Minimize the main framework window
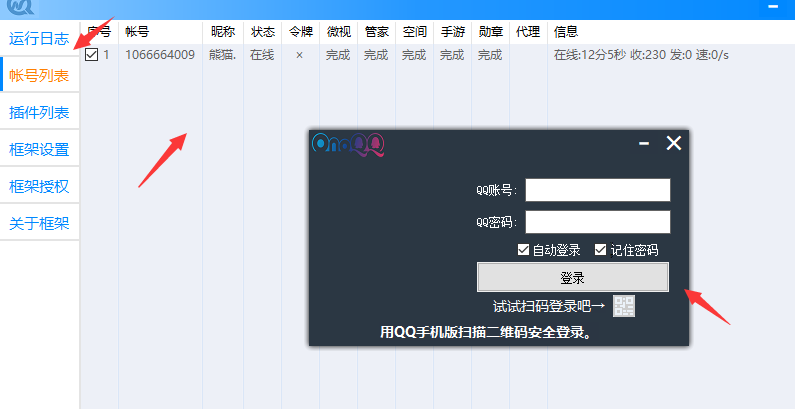Viewport: 795px width, 409px height. (x=773, y=7)
